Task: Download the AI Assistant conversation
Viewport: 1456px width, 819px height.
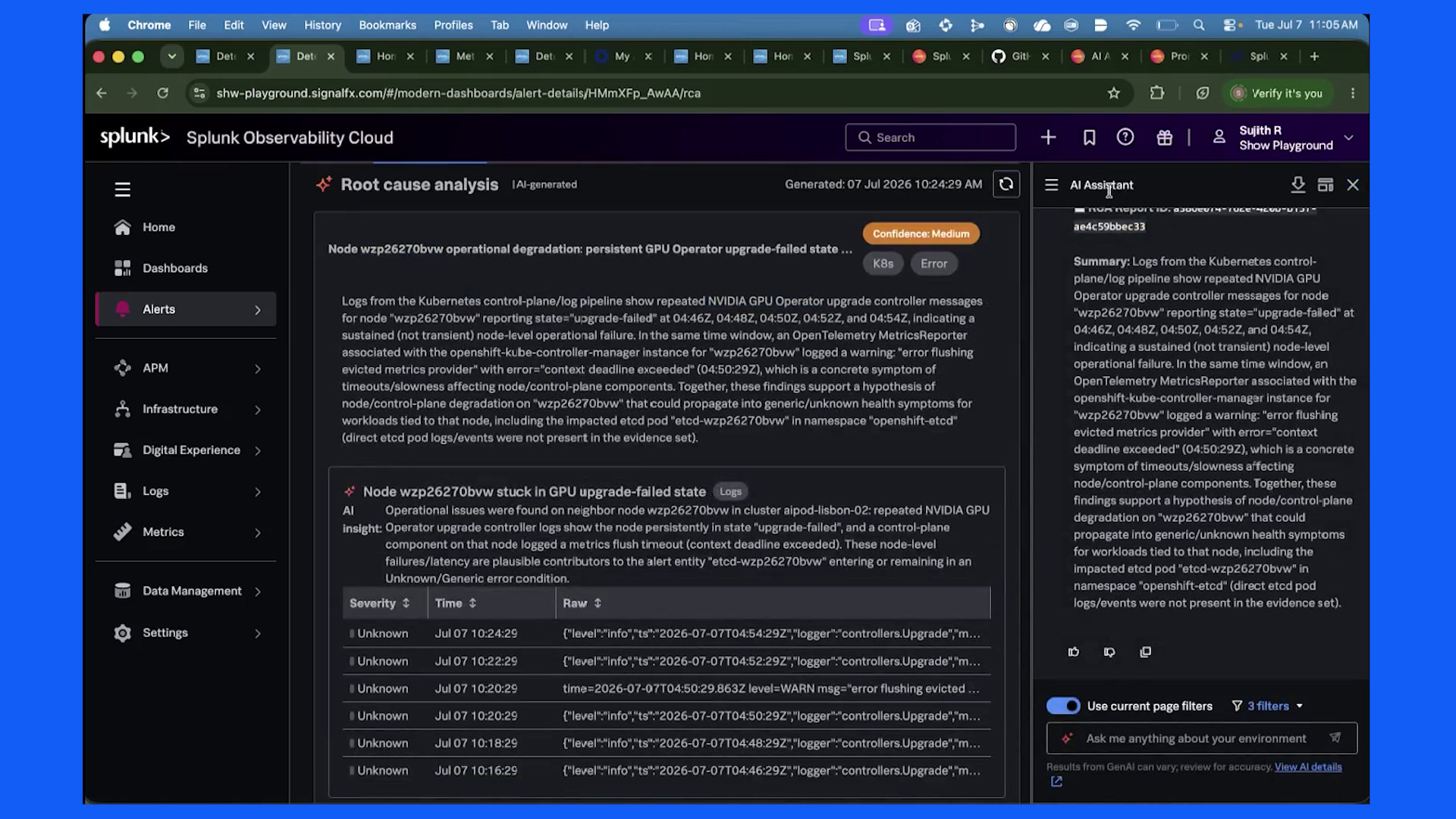Action: coord(1298,185)
